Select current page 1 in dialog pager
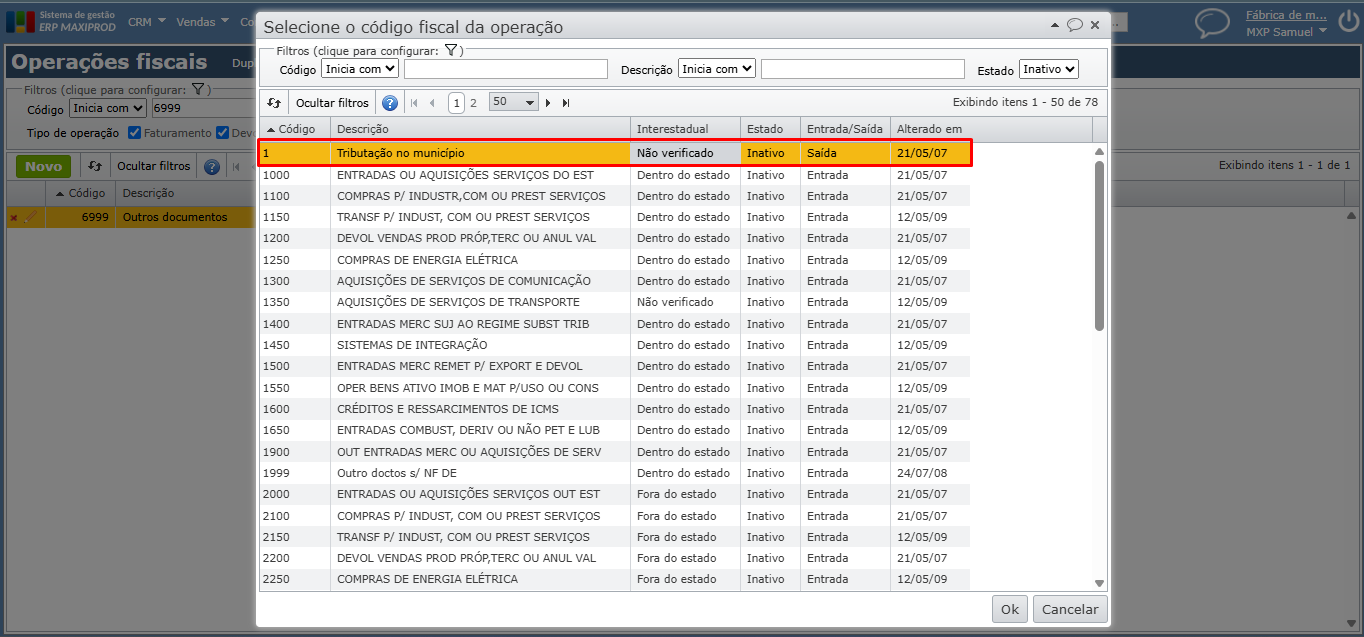This screenshot has width=1364, height=637. (x=456, y=102)
